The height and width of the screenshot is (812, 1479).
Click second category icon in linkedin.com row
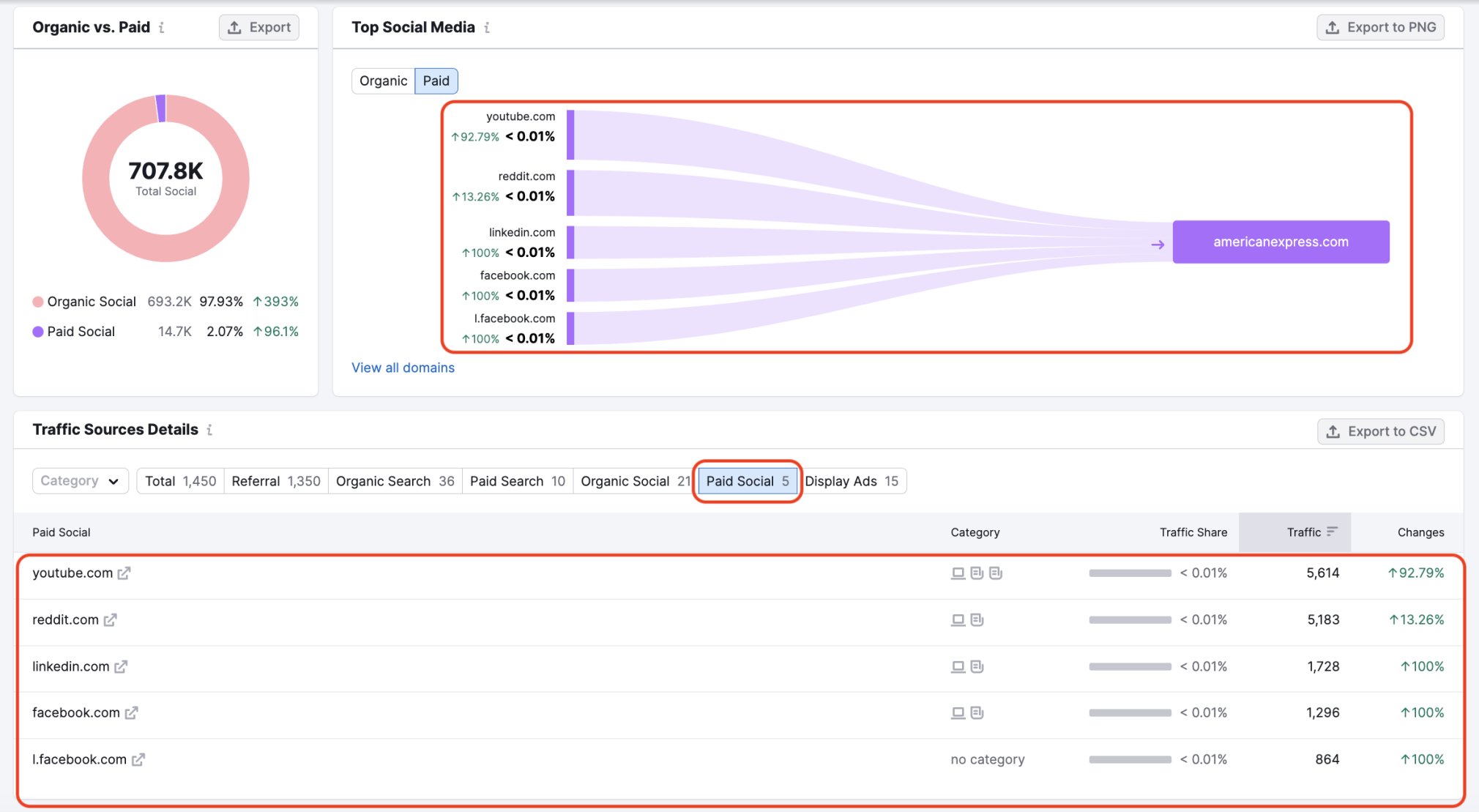tap(977, 667)
